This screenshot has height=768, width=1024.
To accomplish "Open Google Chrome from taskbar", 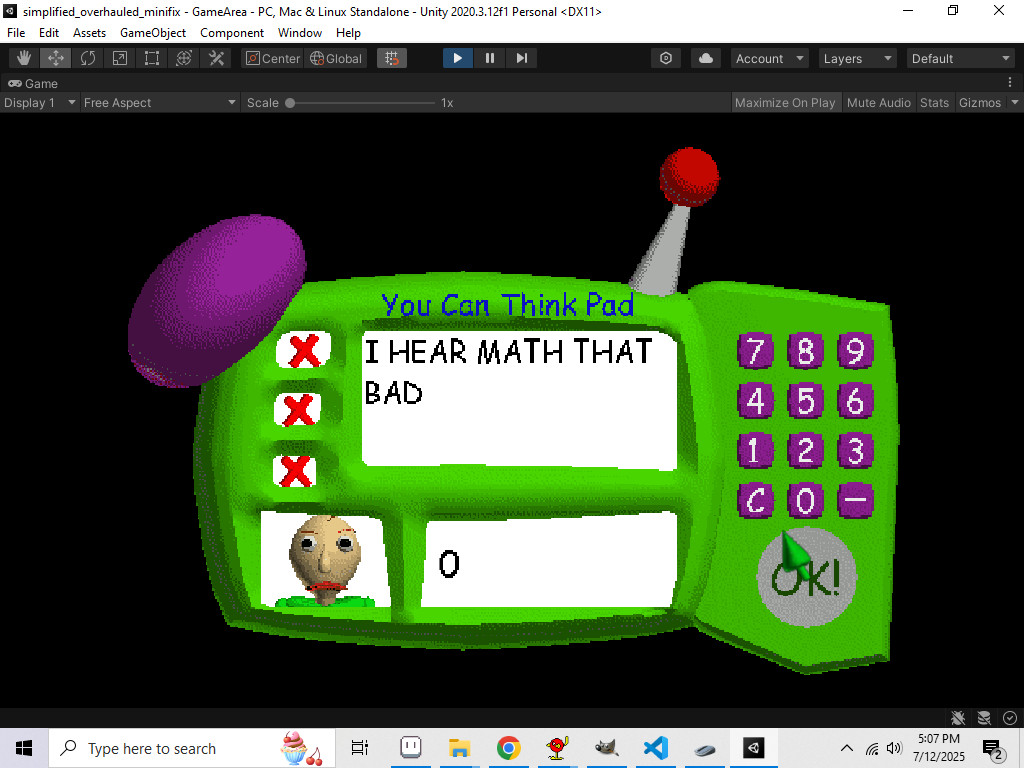I will point(509,748).
